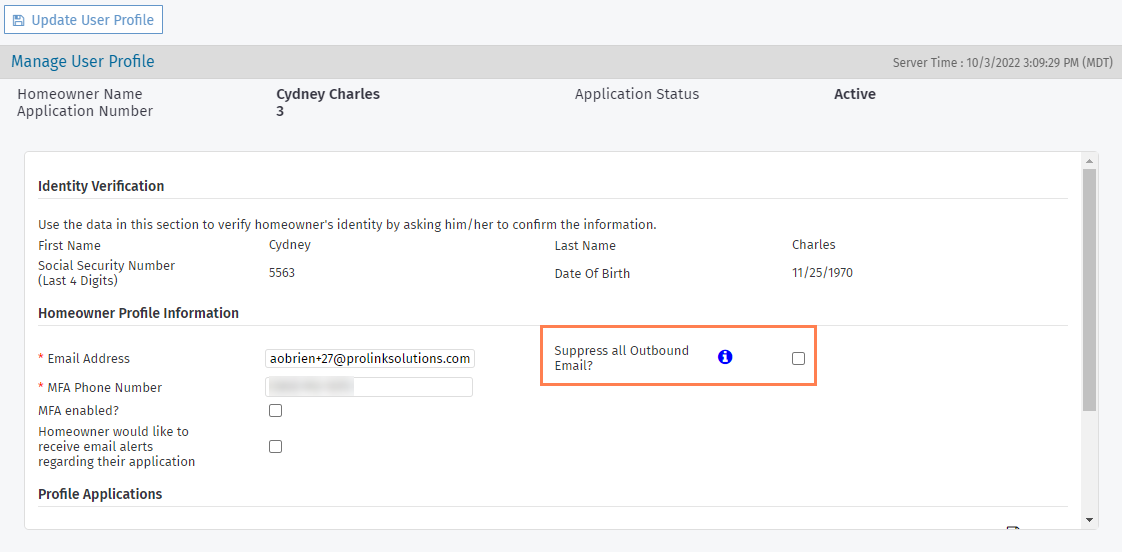Click the Server Time timestamp
The height and width of the screenshot is (552, 1122).
click(x=1002, y=63)
